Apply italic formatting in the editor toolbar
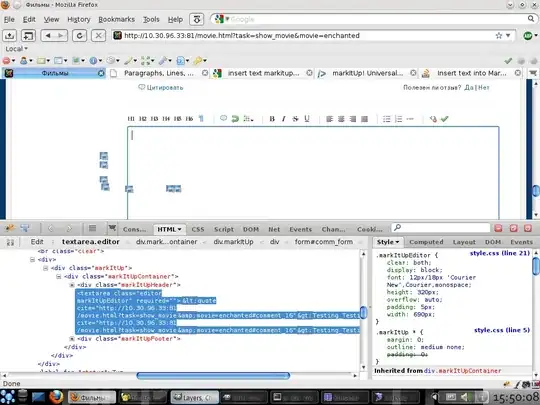This screenshot has width=540, height=405. [x=283, y=119]
